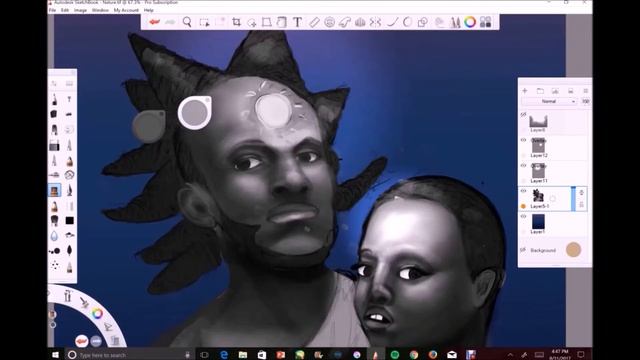Screen dimensions: 640x360
Task: Toggle visibility of Layer1
Action: pyautogui.click(x=524, y=216)
